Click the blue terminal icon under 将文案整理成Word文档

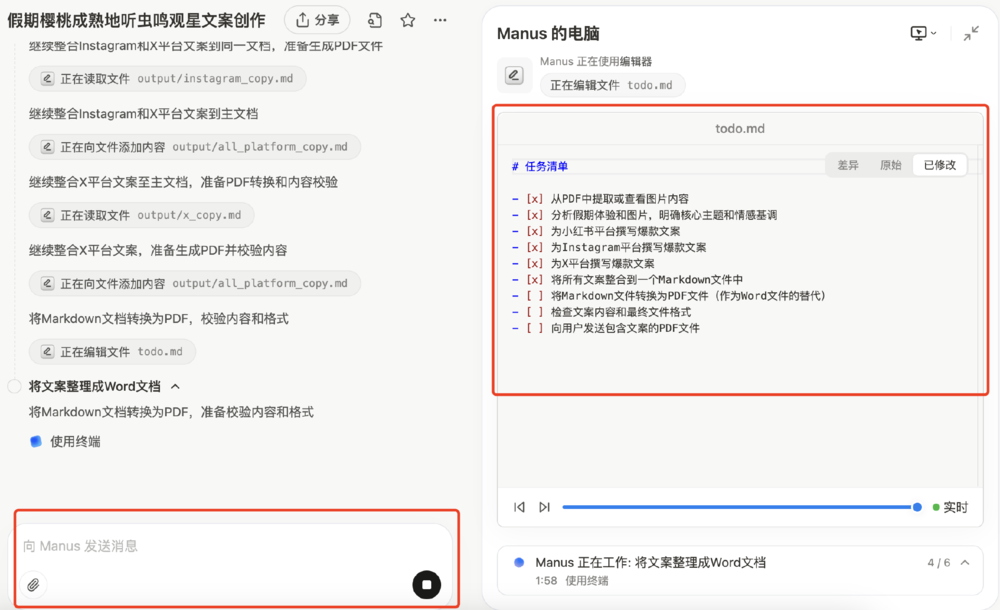tap(36, 441)
